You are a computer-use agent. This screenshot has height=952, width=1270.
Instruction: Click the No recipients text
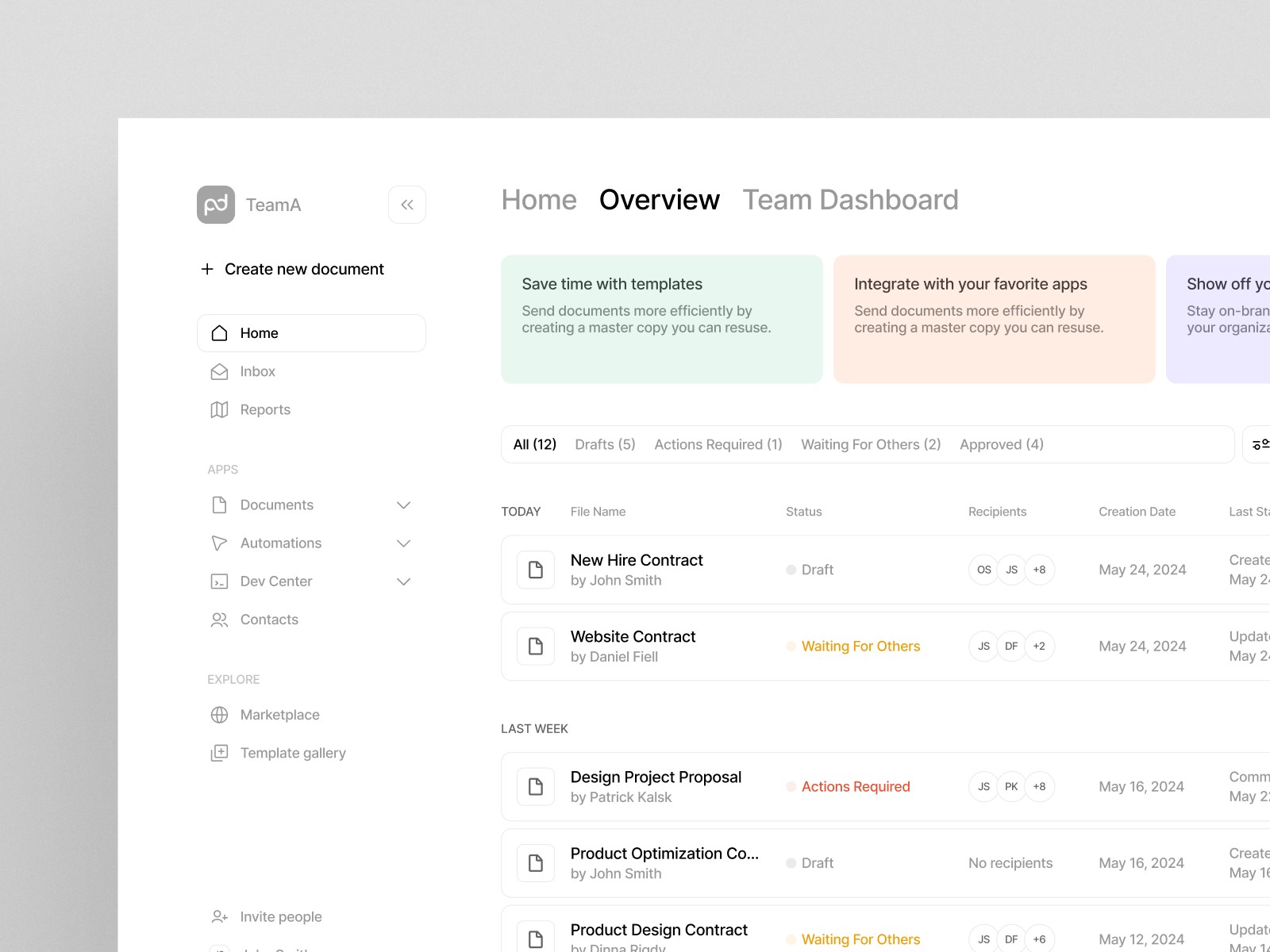[x=1010, y=863]
